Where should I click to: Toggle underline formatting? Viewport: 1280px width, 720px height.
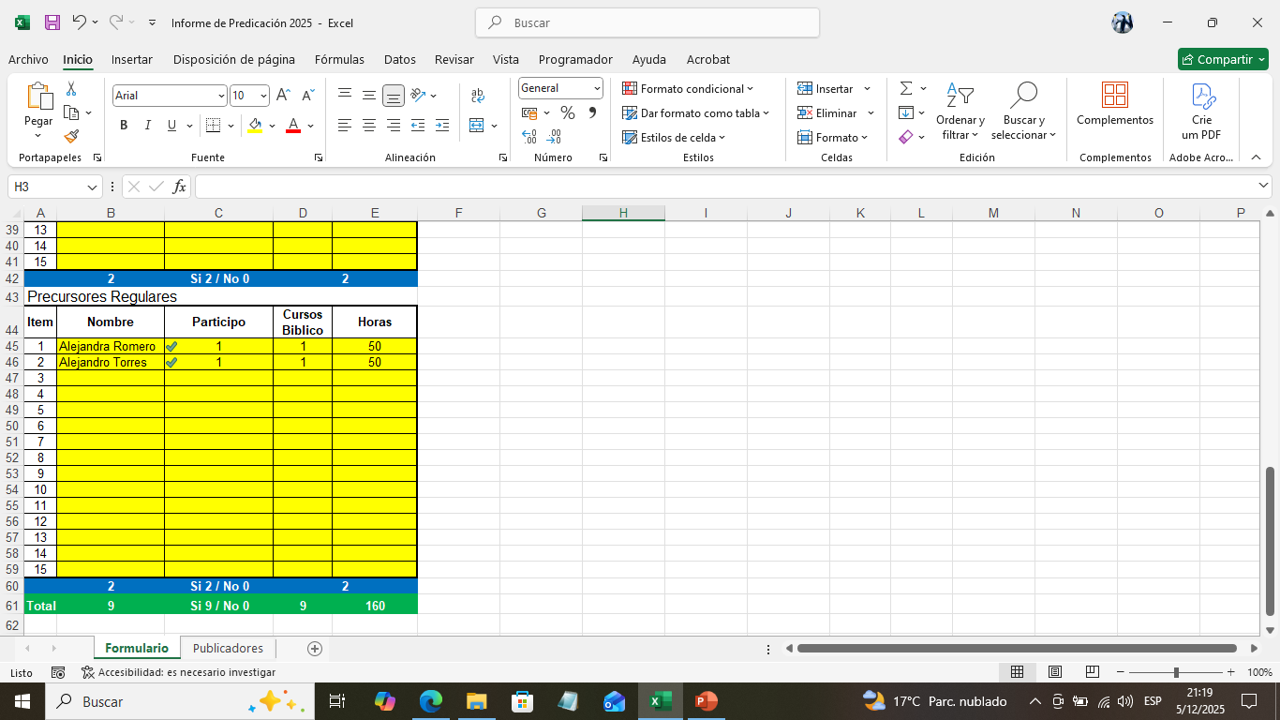(172, 125)
